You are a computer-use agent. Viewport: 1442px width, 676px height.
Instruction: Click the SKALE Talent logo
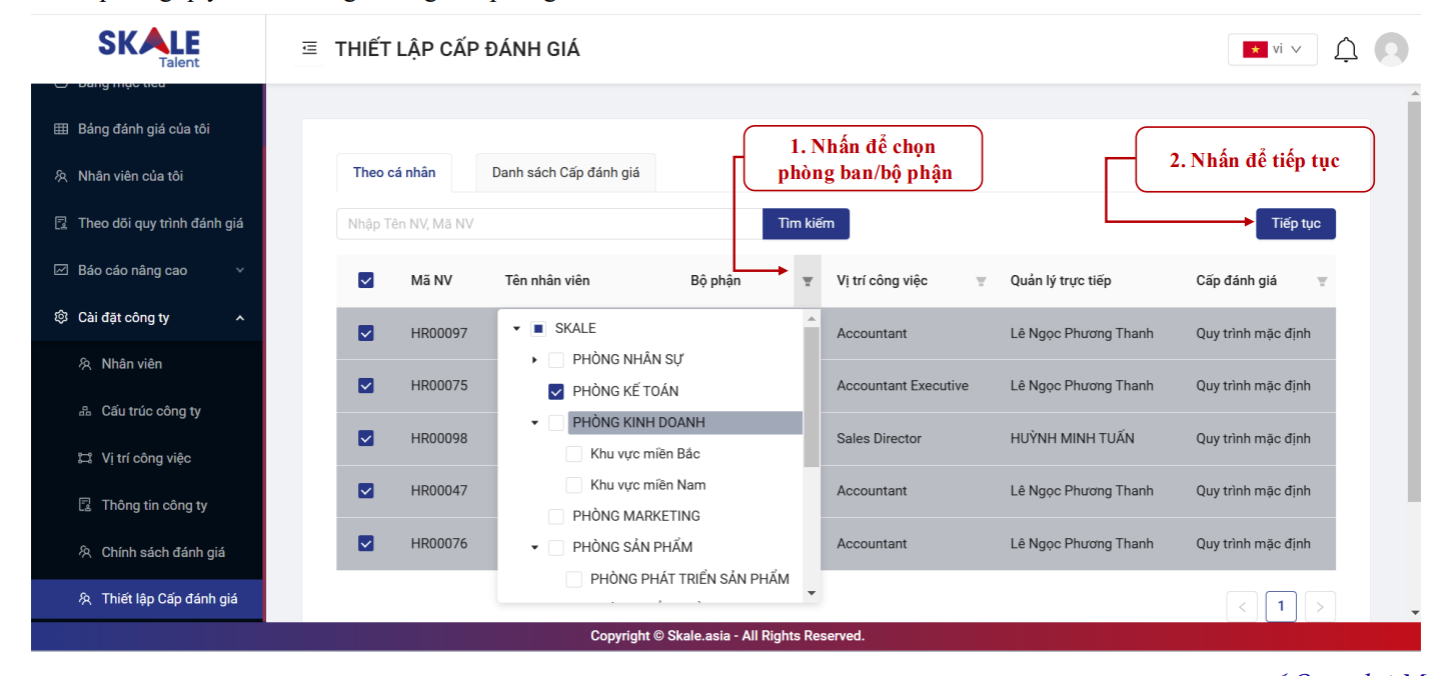[x=149, y=47]
